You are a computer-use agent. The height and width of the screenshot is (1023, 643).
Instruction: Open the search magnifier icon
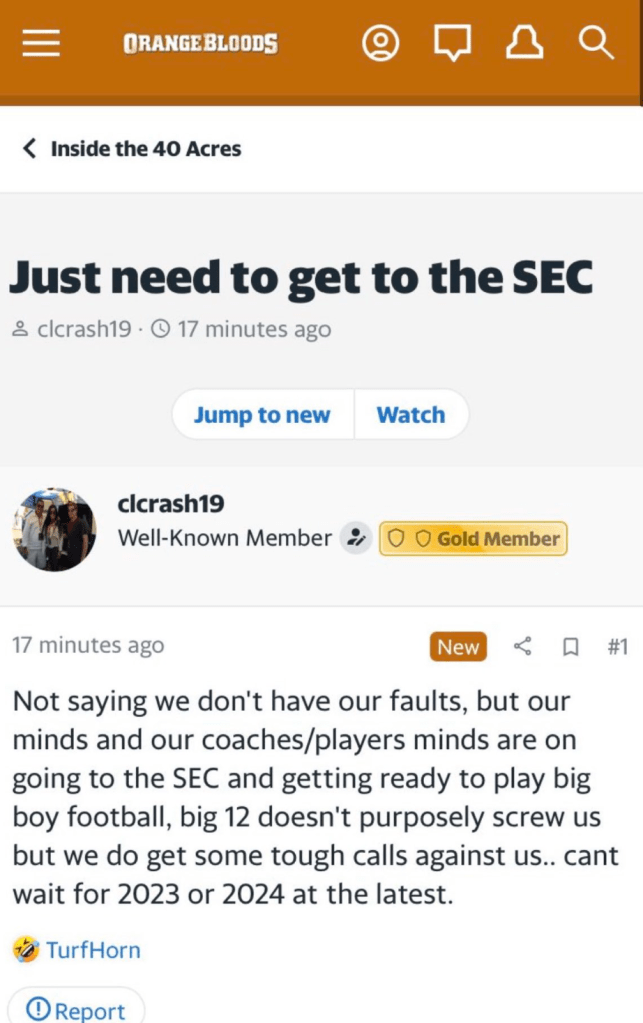(x=596, y=43)
